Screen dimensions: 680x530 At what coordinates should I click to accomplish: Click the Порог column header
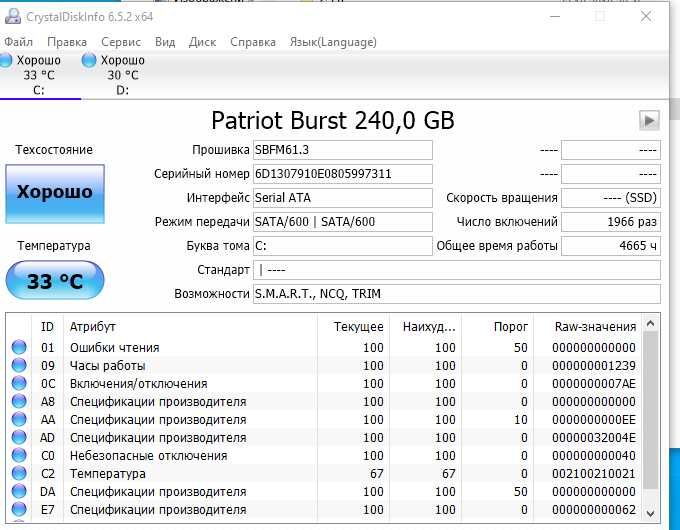[x=497, y=327]
